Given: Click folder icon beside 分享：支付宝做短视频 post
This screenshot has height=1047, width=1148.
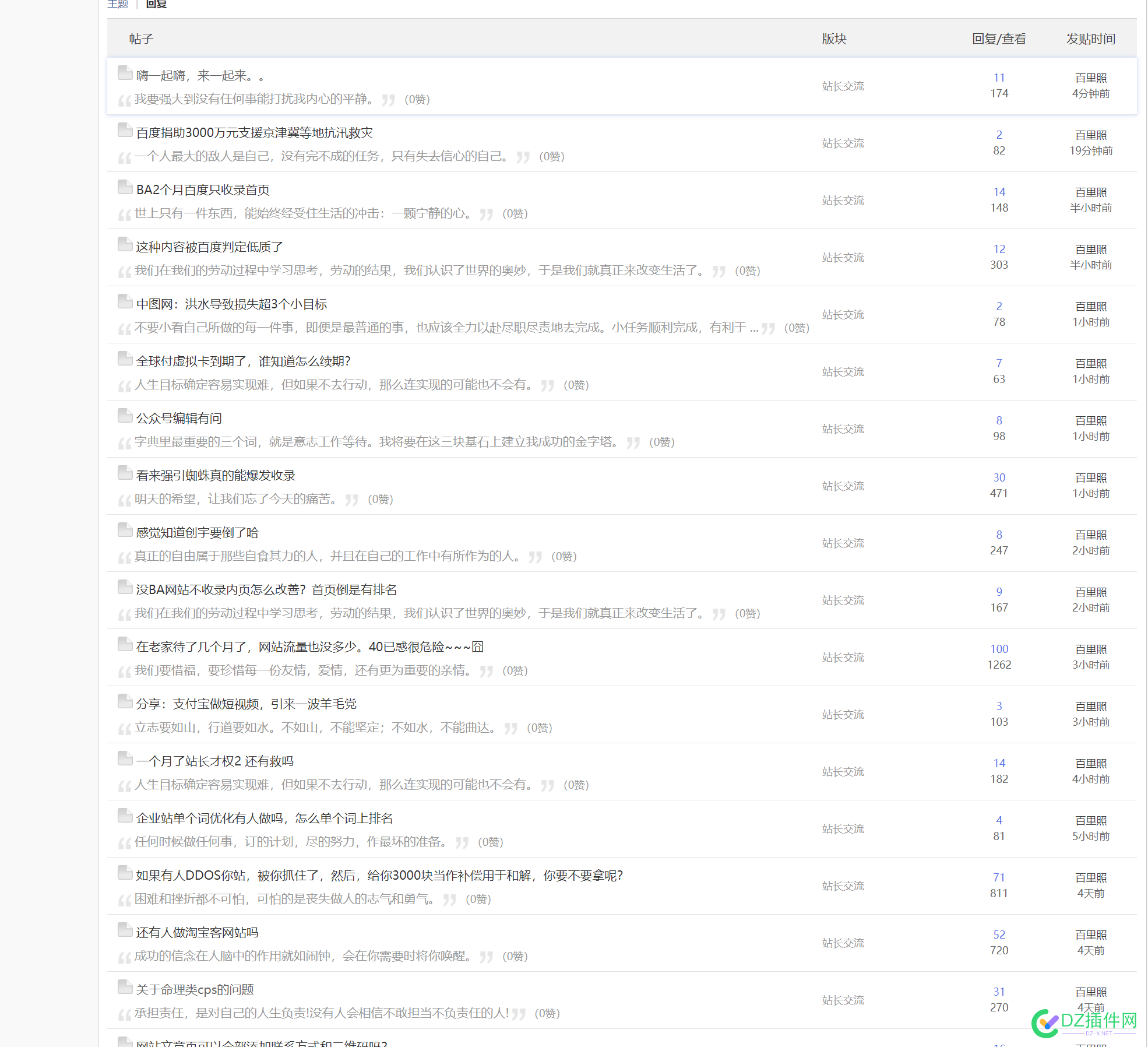Looking at the screenshot, I should coord(125,701).
